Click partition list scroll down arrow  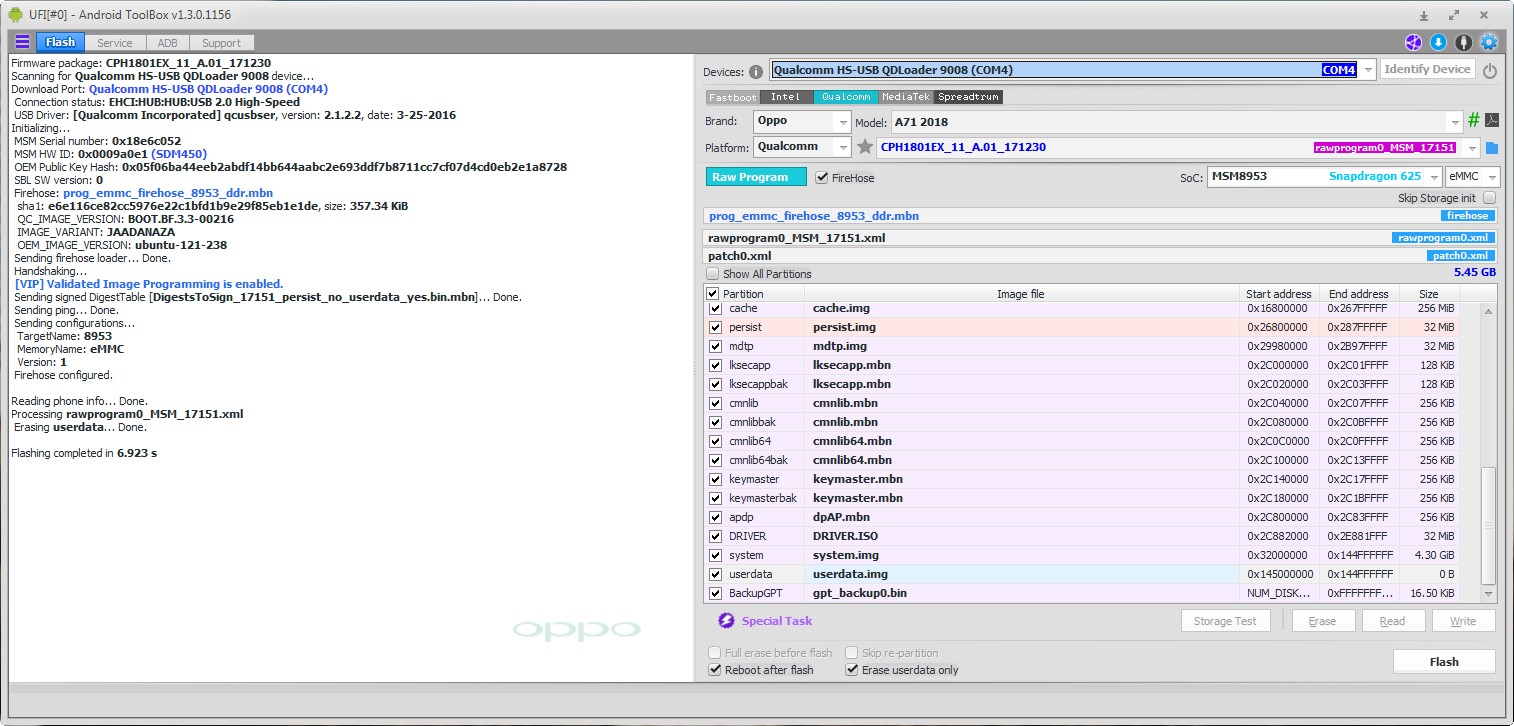point(1488,594)
